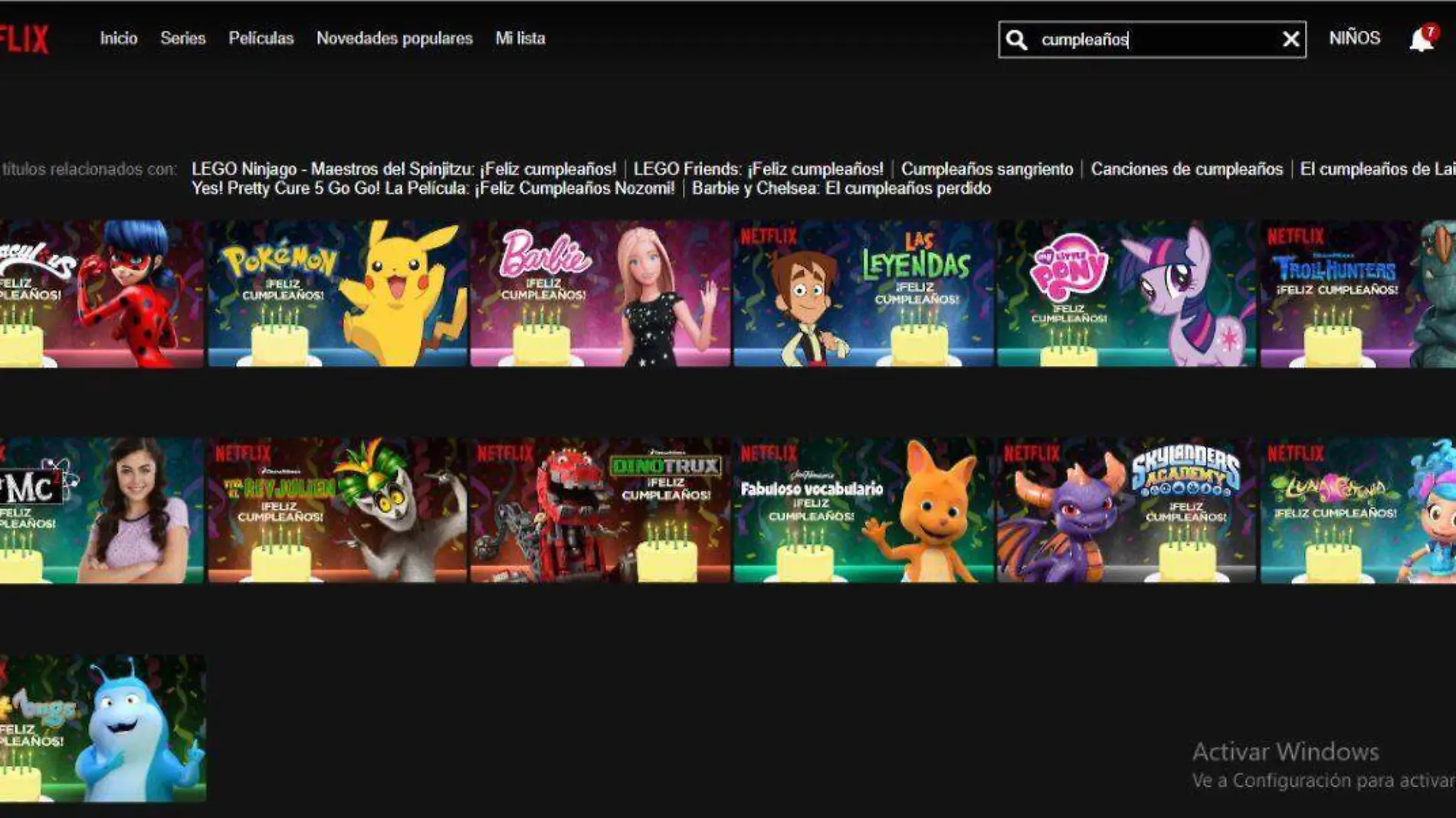
Task: Open Novedades populares
Action: [395, 38]
